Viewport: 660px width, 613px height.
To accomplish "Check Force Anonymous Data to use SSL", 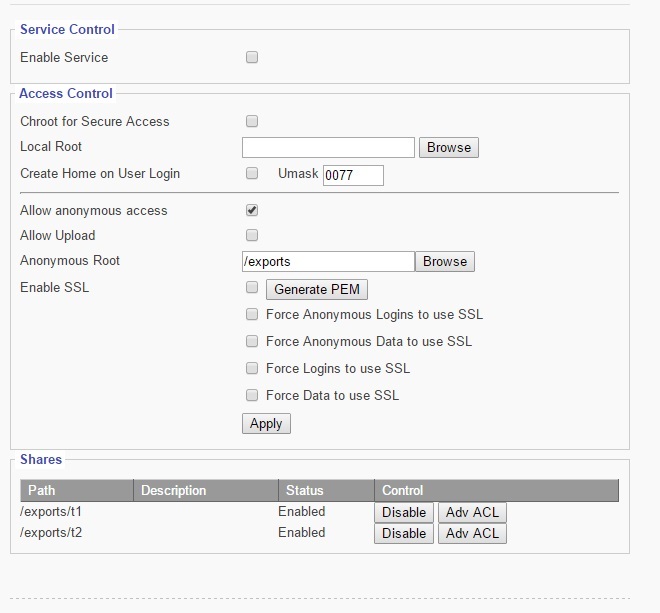I will pos(252,341).
